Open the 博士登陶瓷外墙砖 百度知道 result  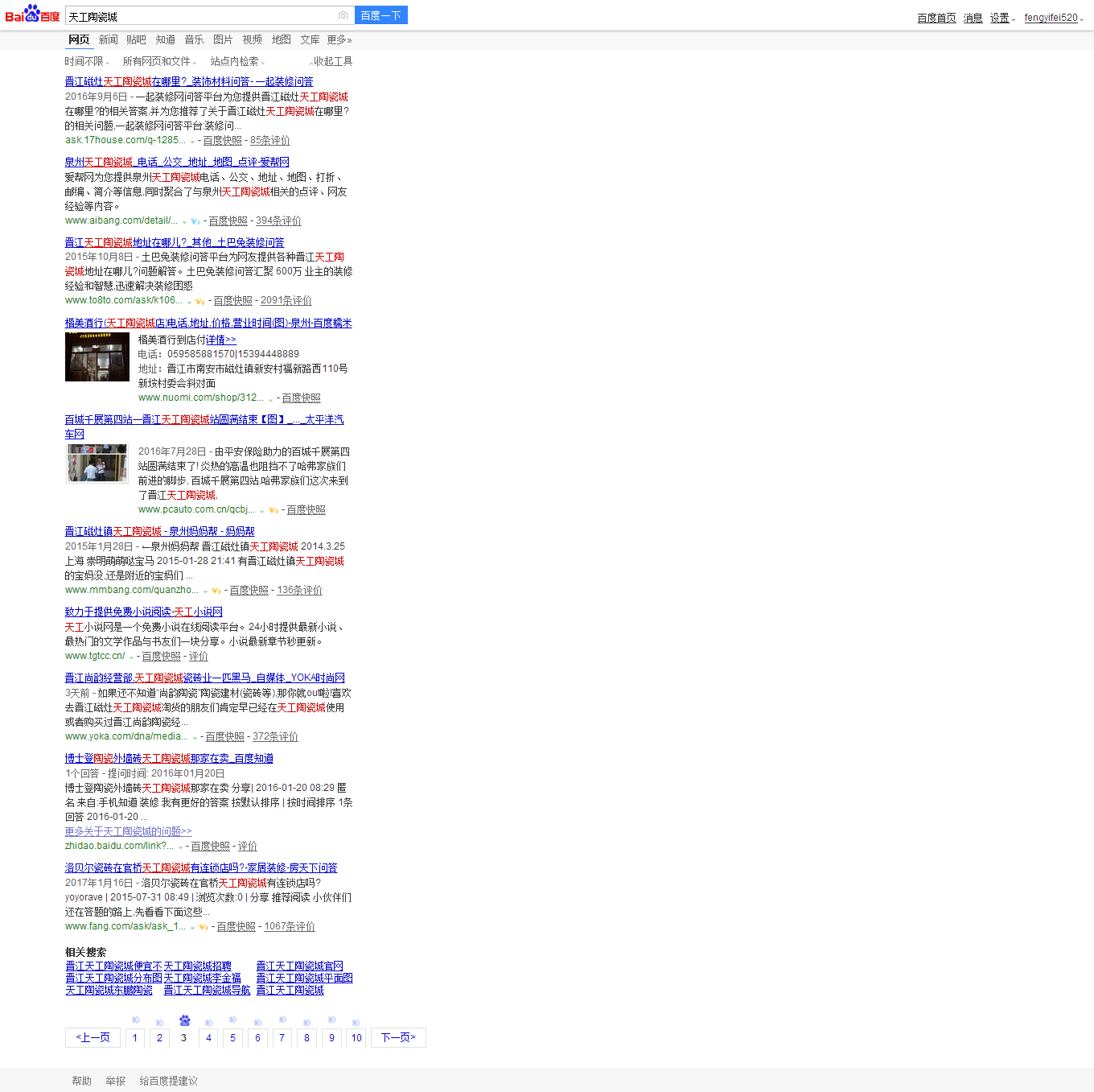(169, 758)
